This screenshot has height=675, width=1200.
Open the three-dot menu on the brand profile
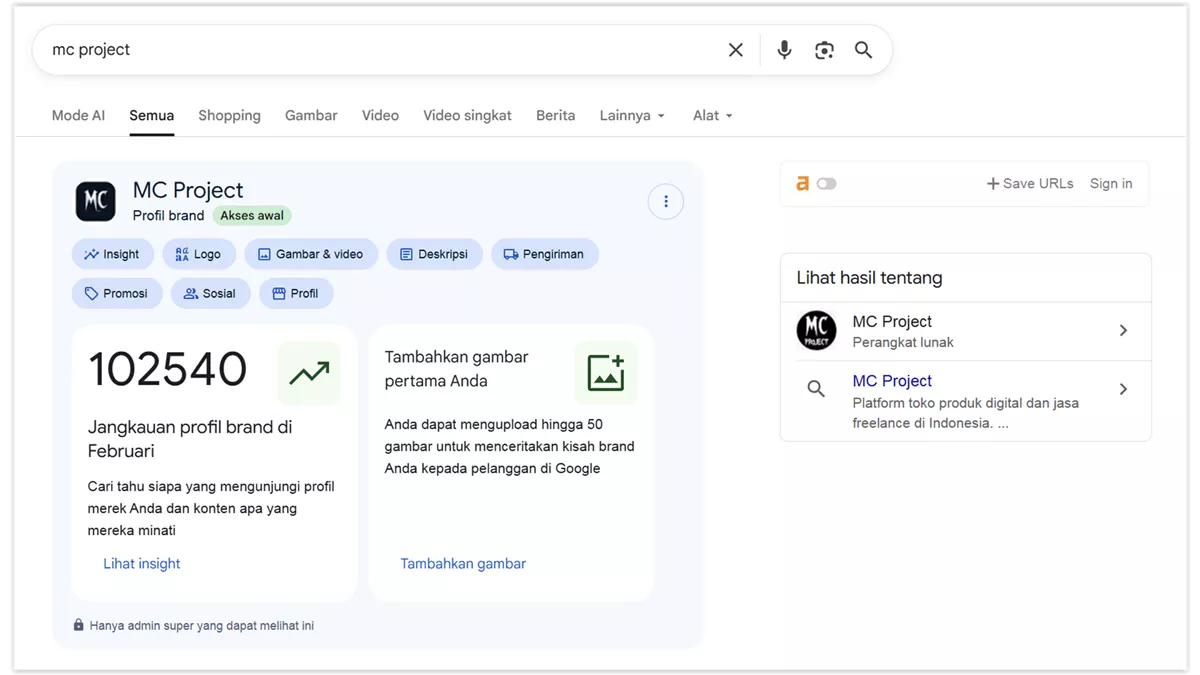tap(666, 201)
